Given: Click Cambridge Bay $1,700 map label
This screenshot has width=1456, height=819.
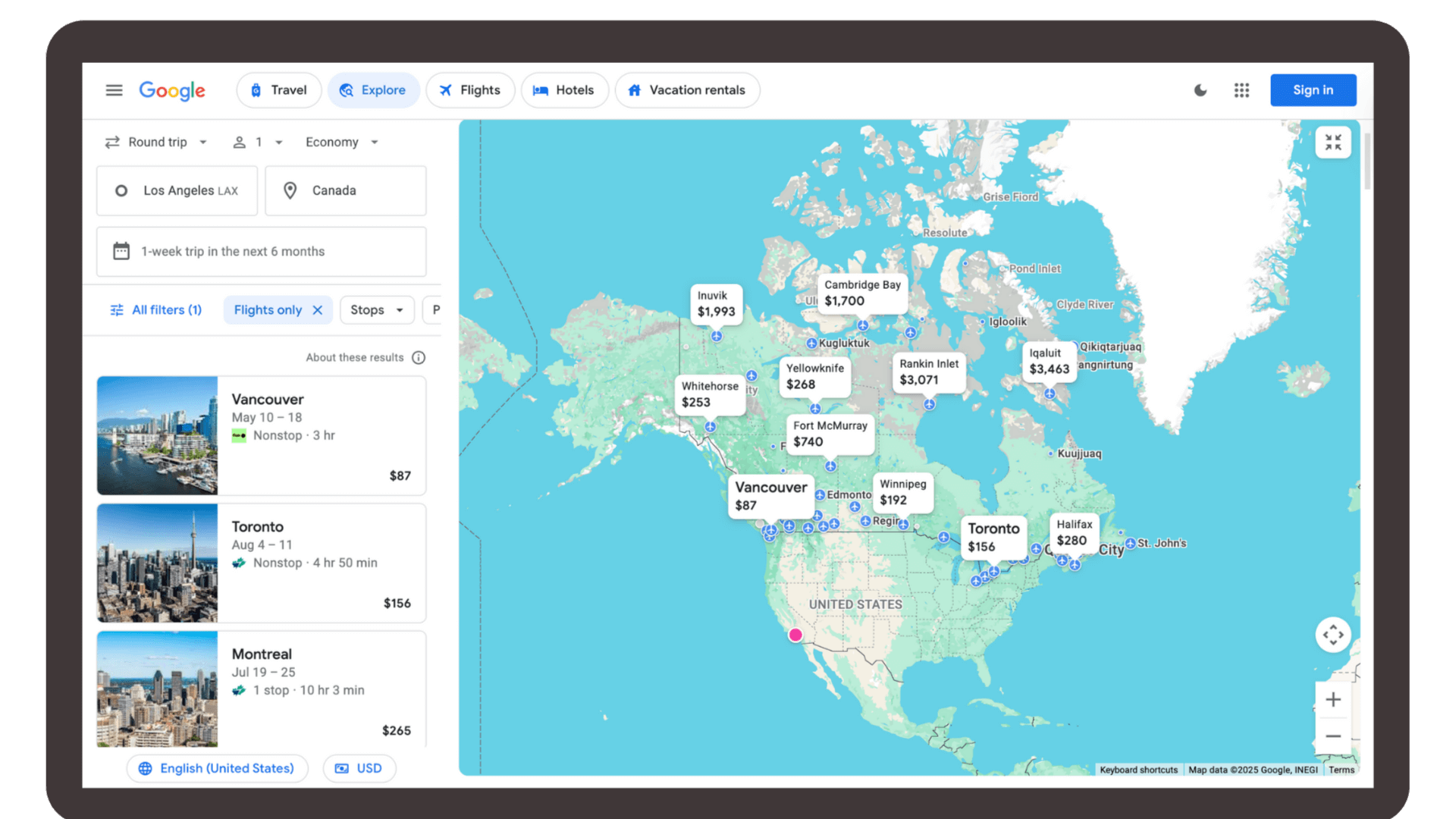Looking at the screenshot, I should [x=862, y=293].
